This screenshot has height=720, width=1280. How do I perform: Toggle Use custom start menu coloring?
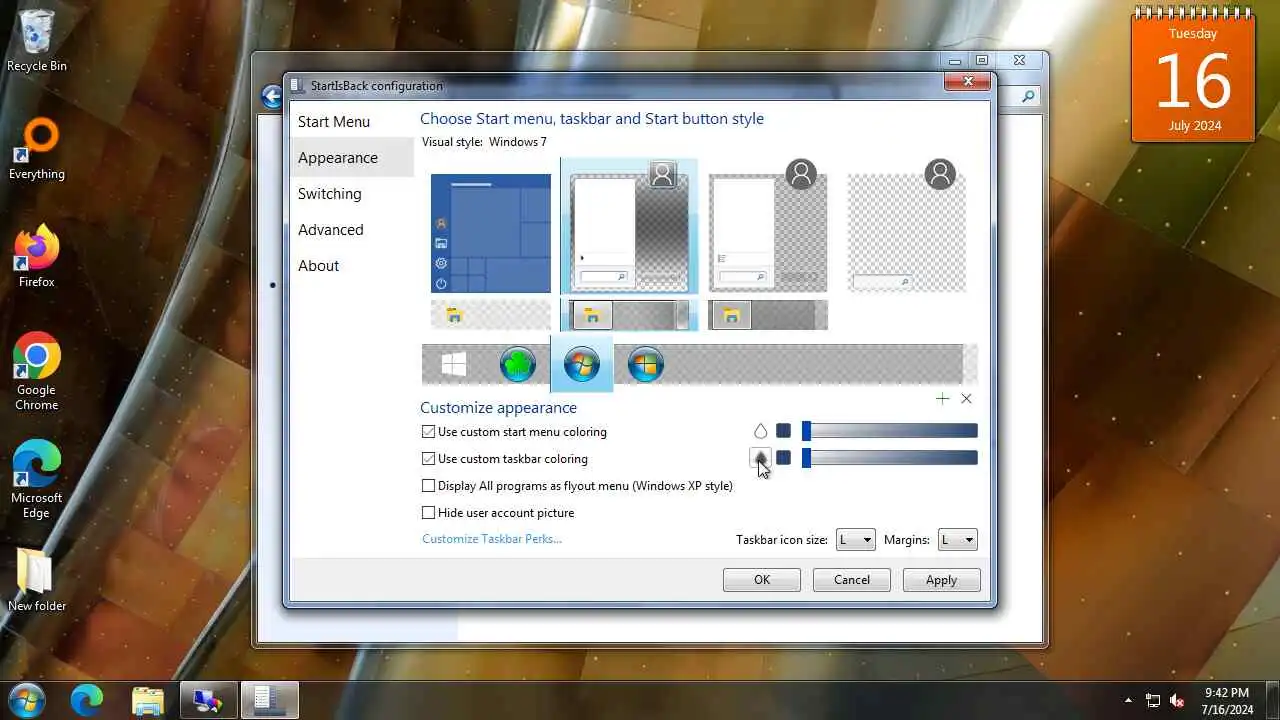pos(514,432)
